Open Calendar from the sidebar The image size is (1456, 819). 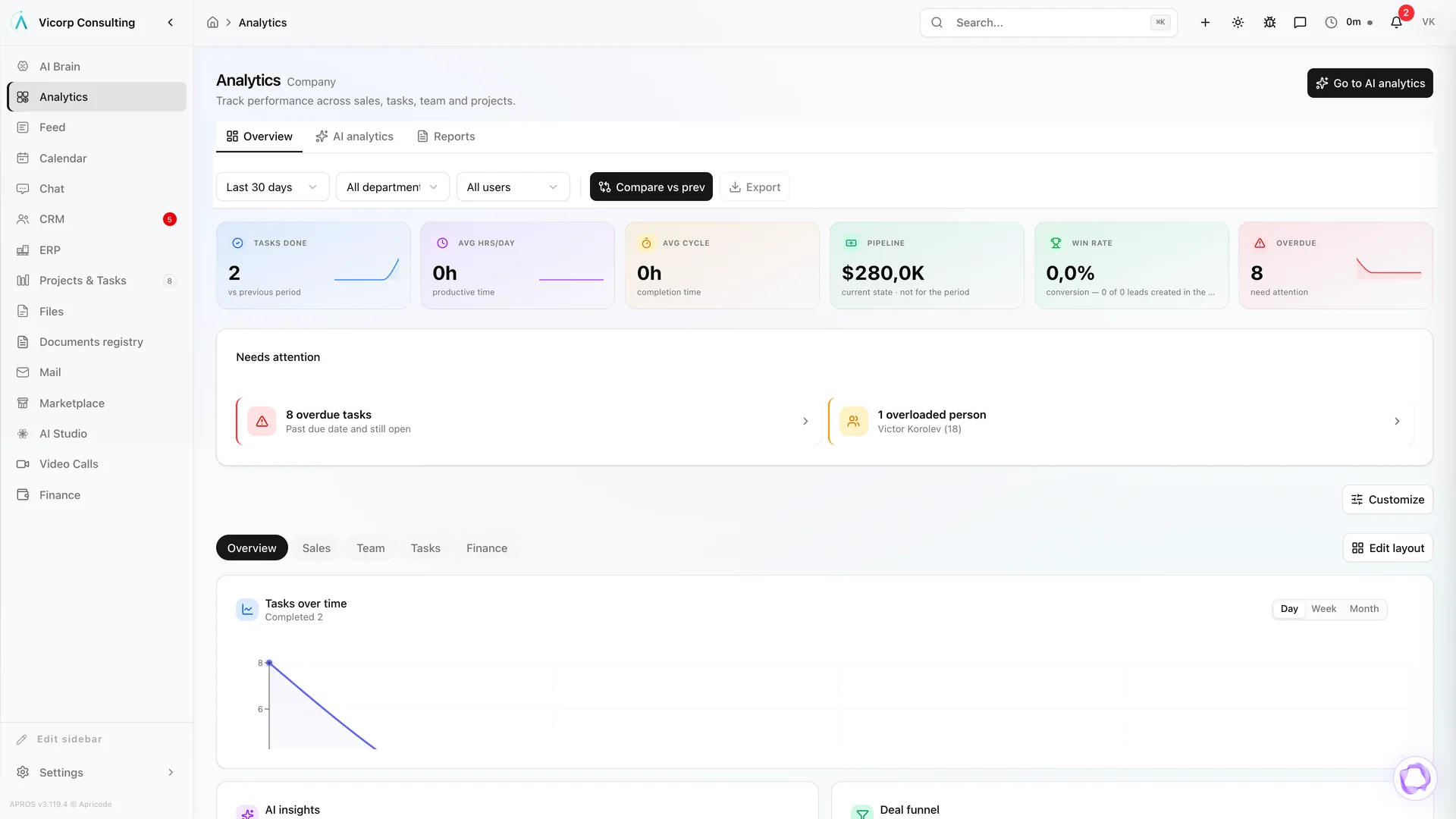click(x=96, y=158)
